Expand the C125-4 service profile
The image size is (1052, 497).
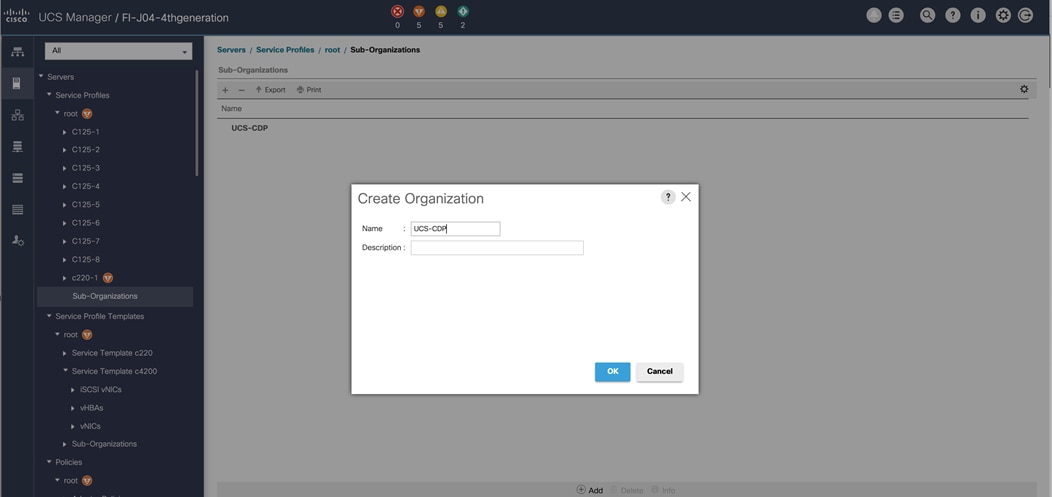tap(64, 186)
